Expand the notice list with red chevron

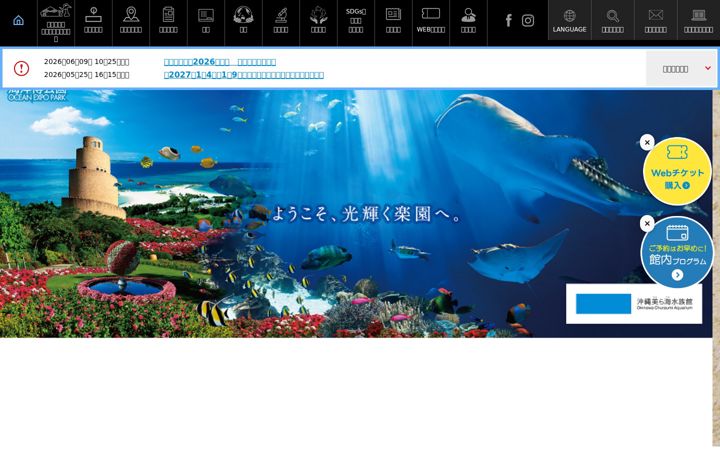[681, 68]
